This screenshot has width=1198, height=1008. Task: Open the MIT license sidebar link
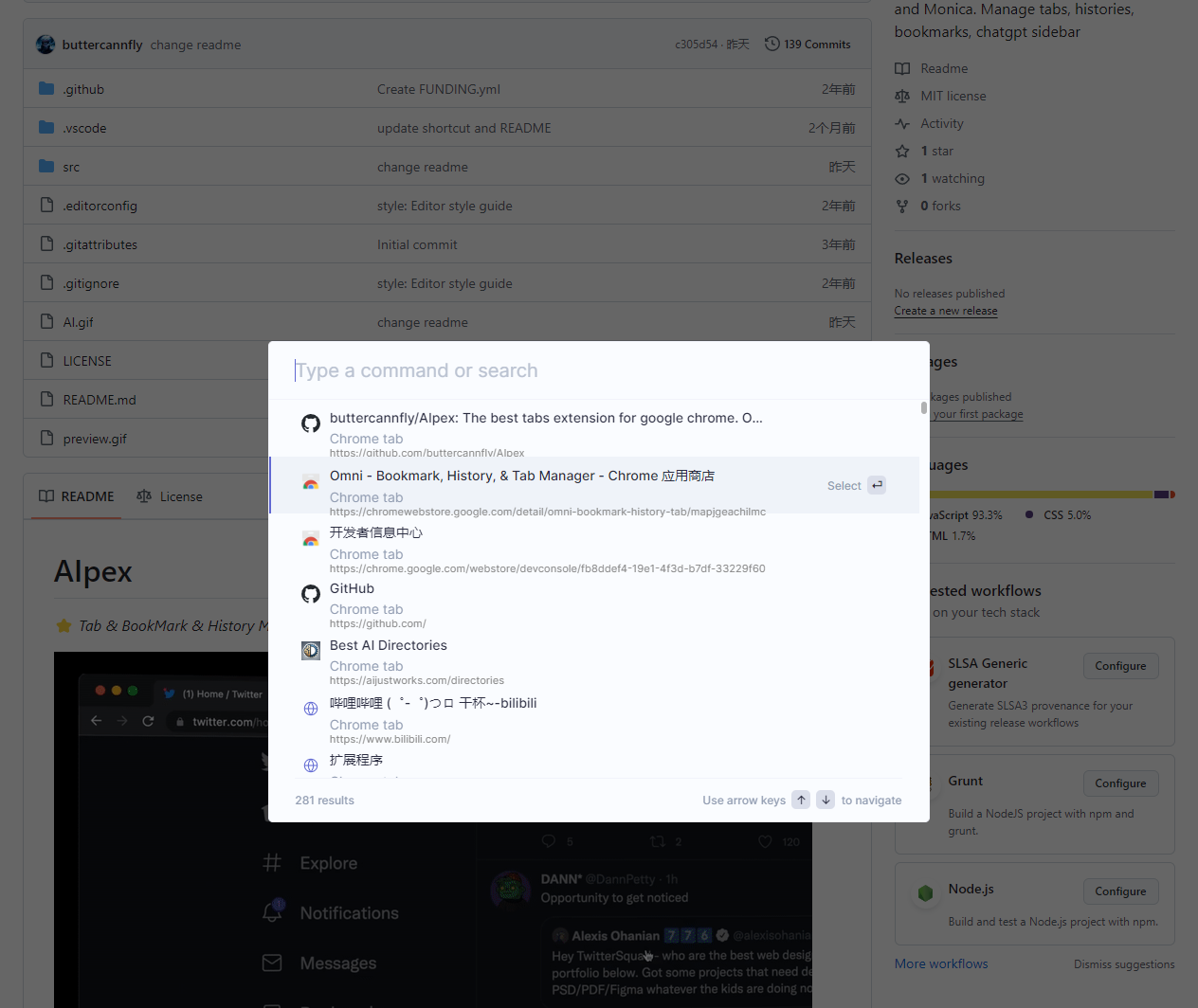point(953,96)
